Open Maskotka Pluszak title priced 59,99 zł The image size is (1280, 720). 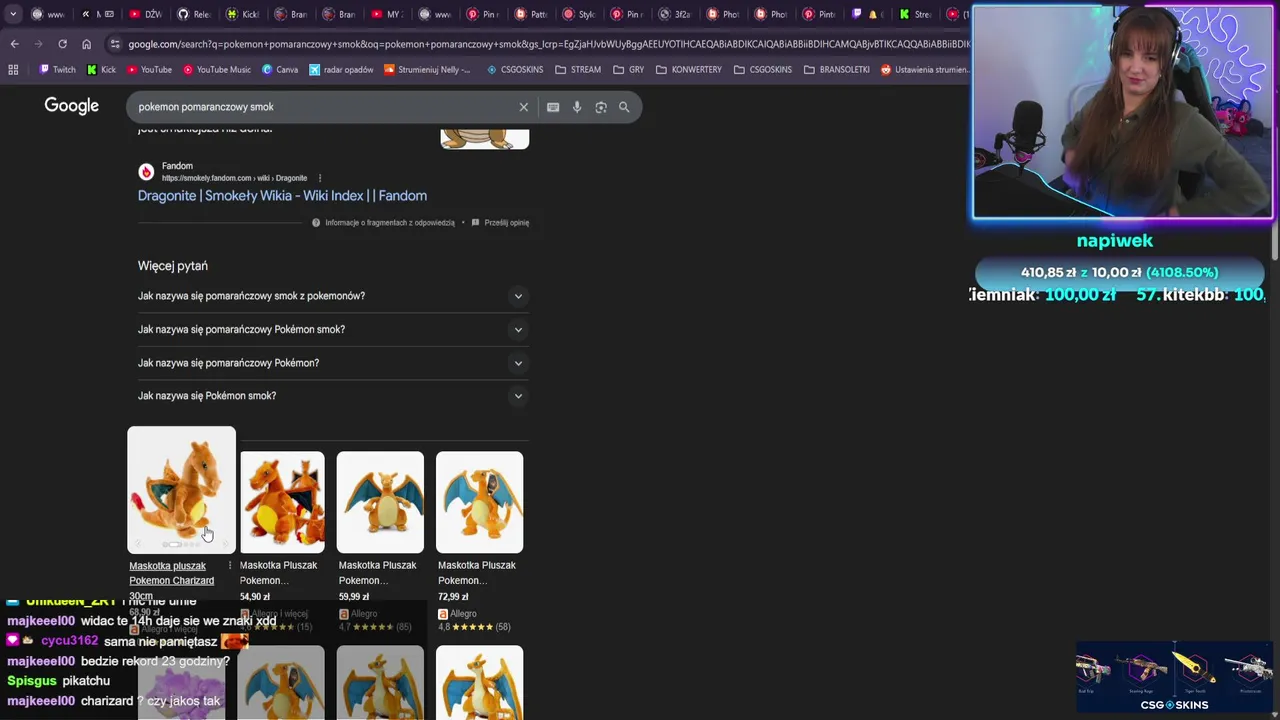[x=377, y=572]
